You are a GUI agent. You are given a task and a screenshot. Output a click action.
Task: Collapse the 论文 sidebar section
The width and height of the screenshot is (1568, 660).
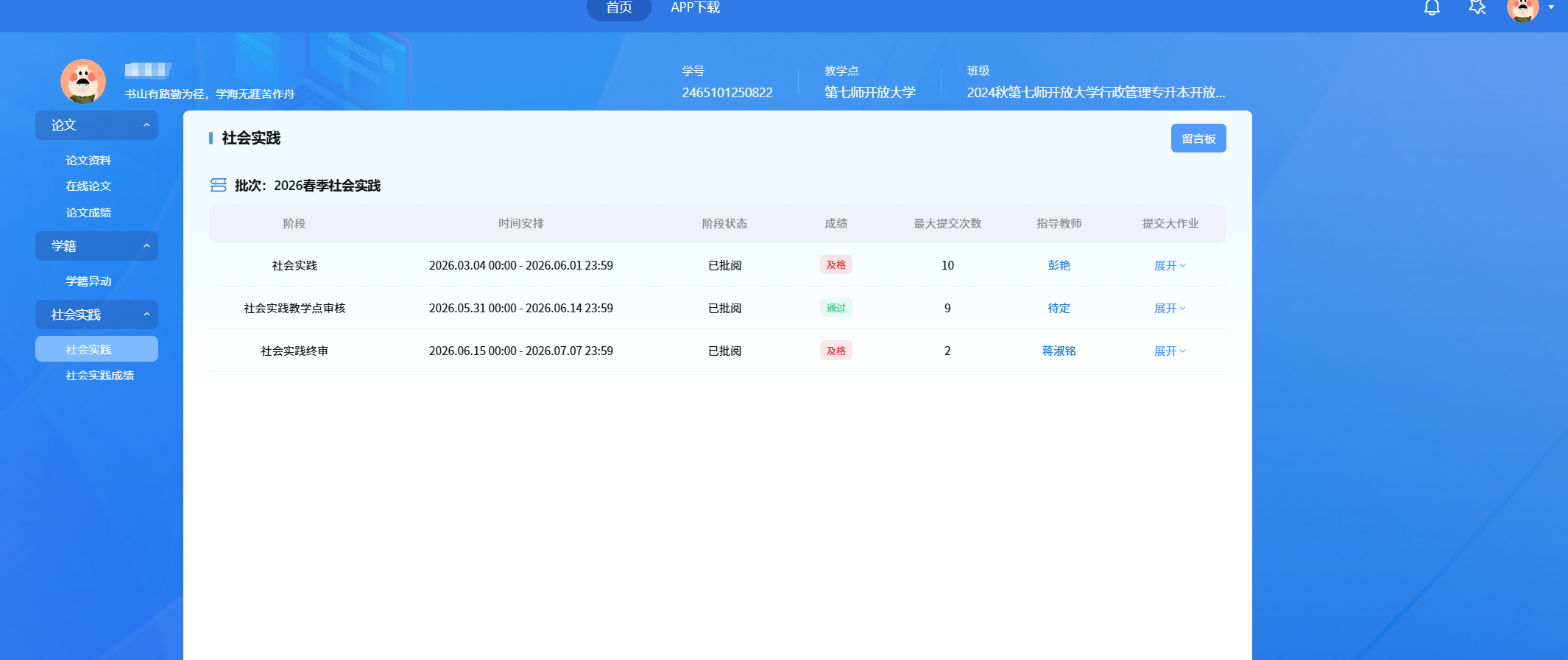(x=96, y=125)
